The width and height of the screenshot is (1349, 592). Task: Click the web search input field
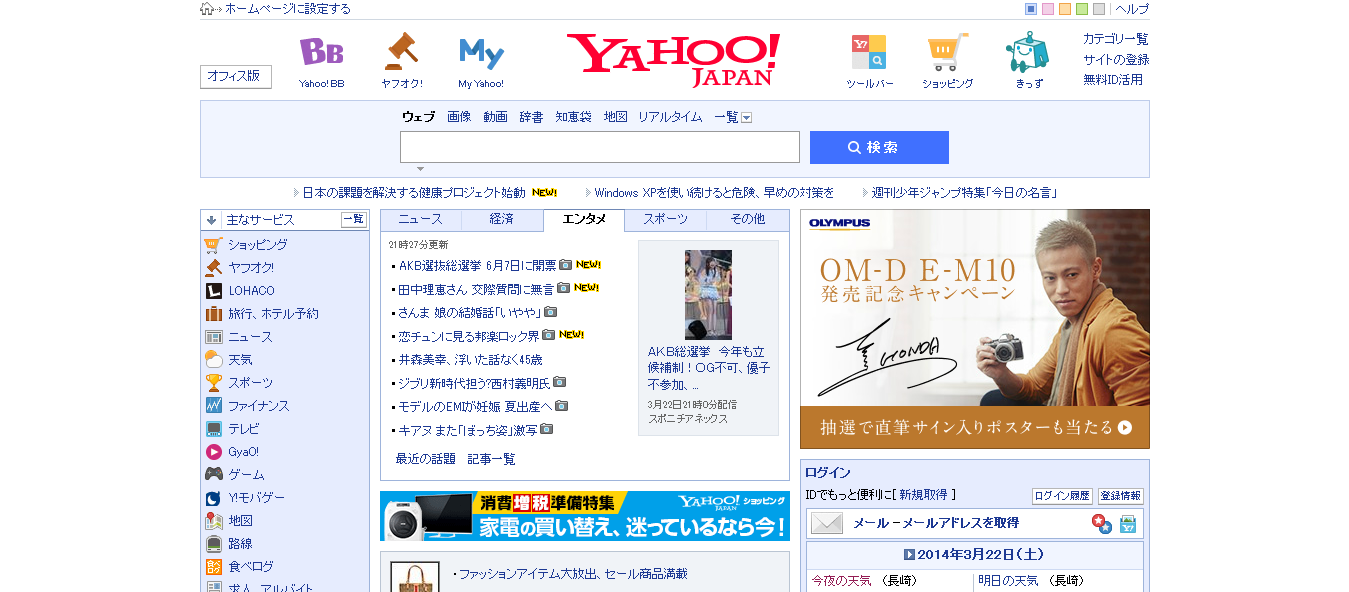click(x=600, y=147)
